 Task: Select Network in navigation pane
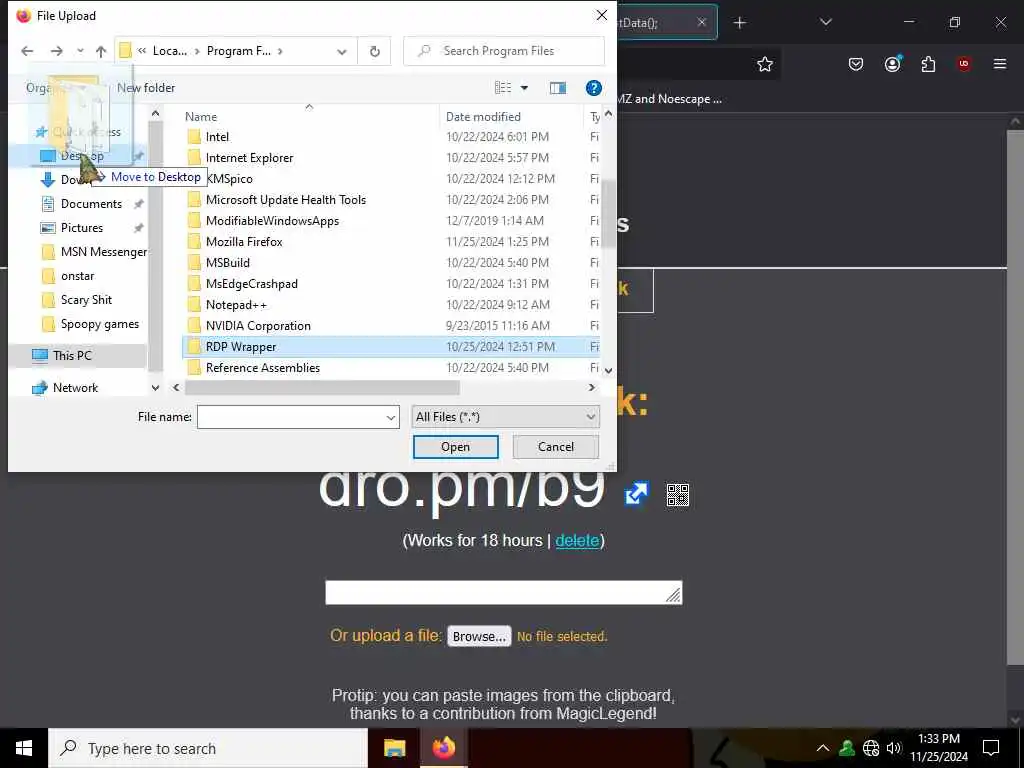point(75,388)
